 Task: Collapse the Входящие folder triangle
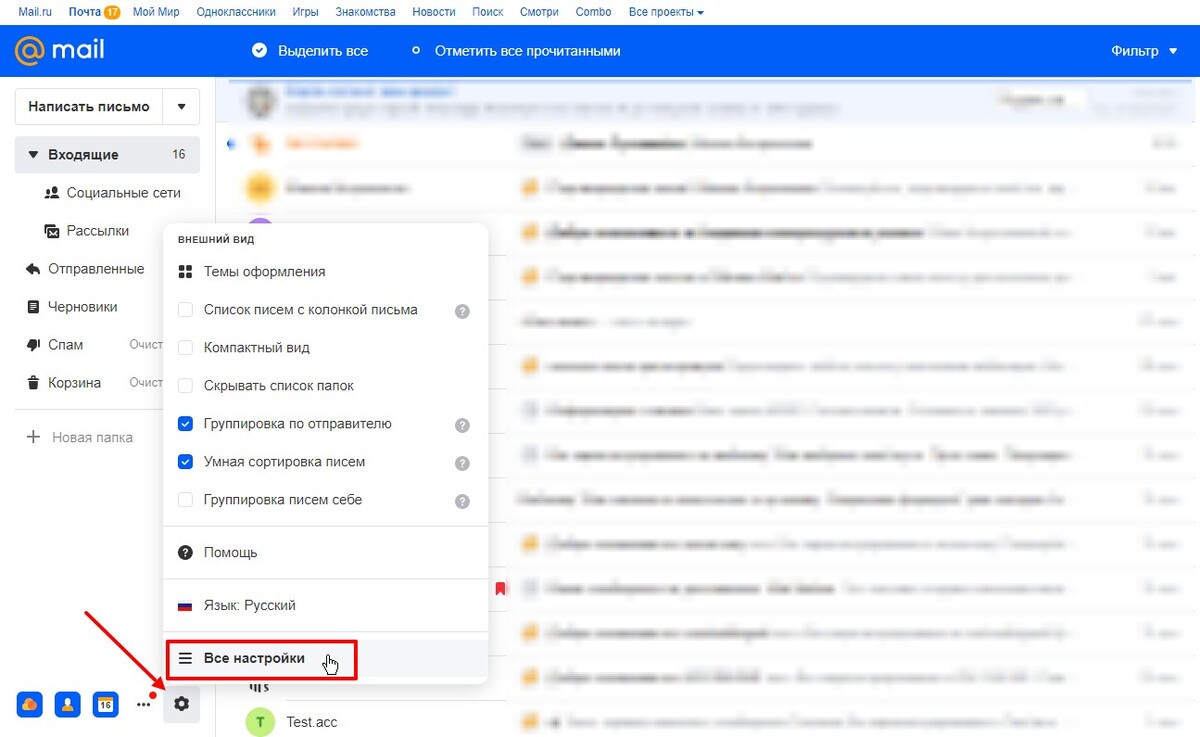33,155
